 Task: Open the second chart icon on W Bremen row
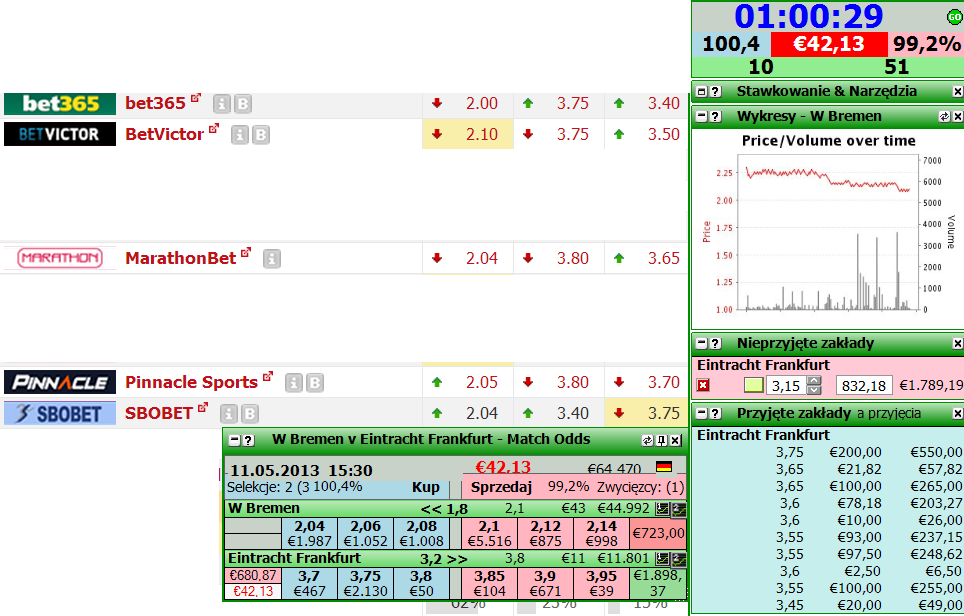678,508
